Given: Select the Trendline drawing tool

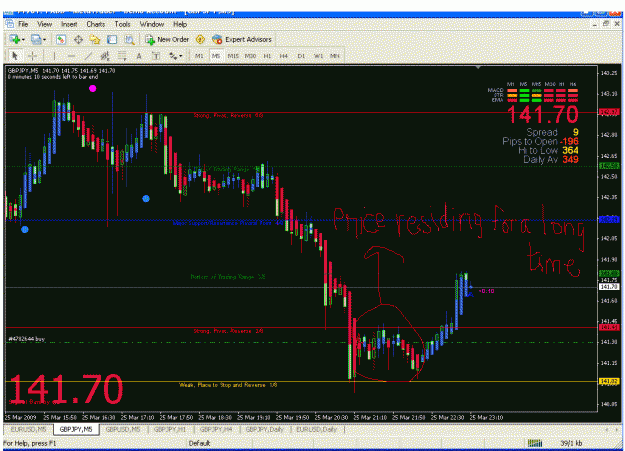Looking at the screenshot, I should (x=88, y=56).
